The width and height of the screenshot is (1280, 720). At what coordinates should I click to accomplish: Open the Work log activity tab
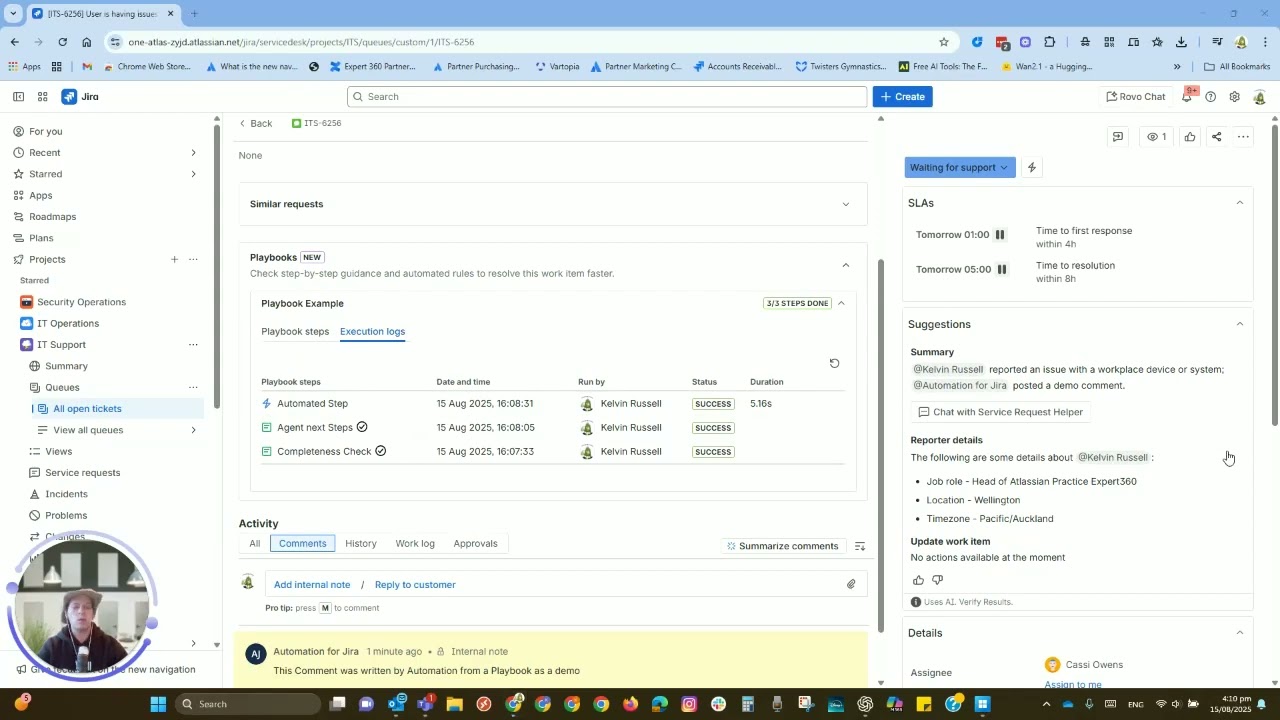(x=415, y=544)
